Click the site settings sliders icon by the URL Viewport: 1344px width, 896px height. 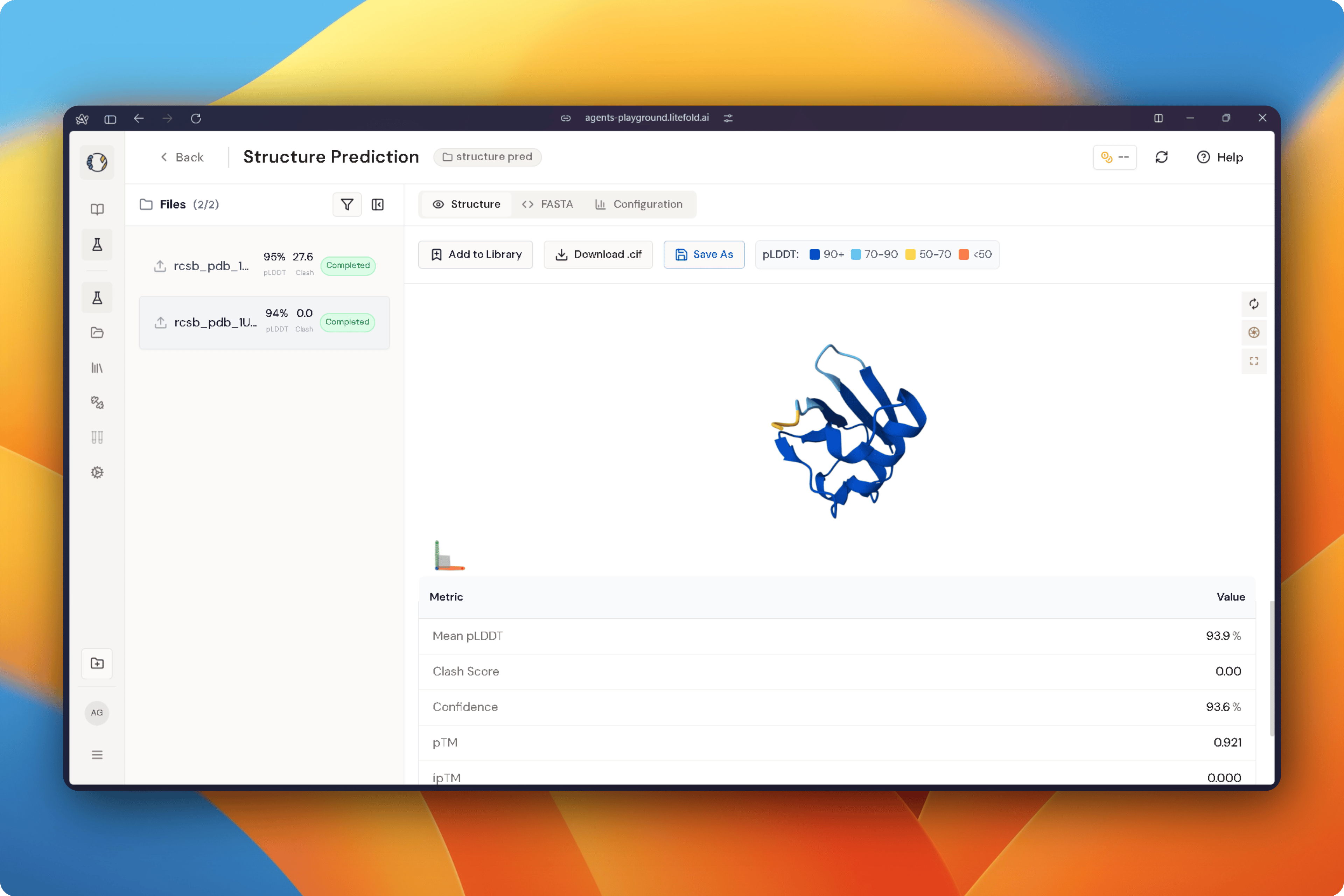728,118
